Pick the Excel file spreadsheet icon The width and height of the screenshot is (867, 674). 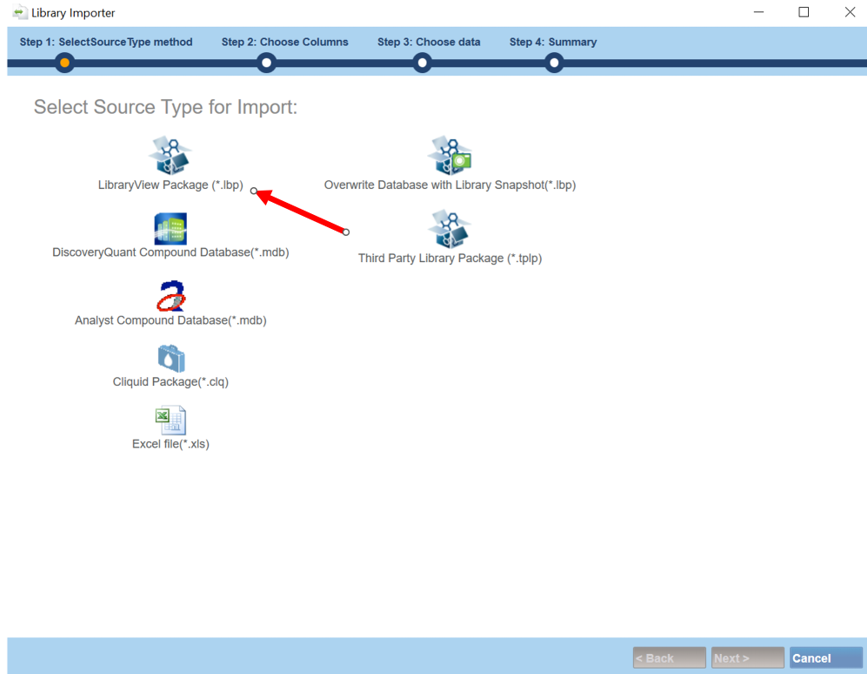point(170,421)
